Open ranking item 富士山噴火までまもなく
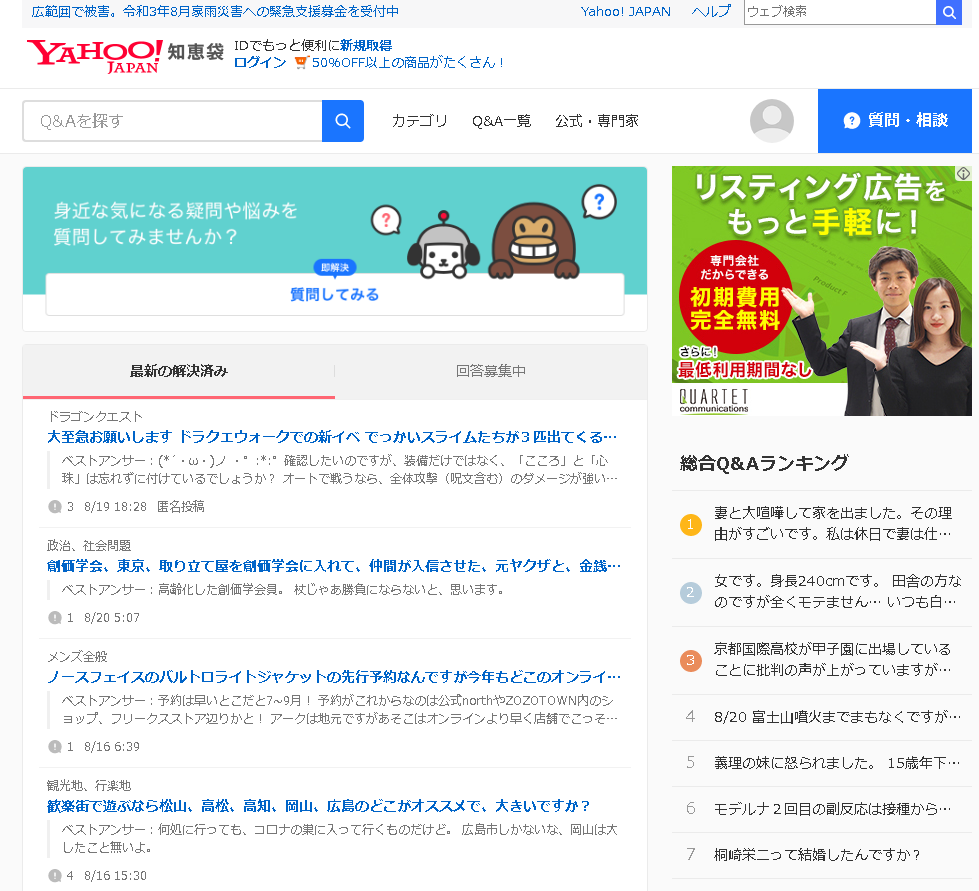Screen dimensions: 979x891 point(837,717)
